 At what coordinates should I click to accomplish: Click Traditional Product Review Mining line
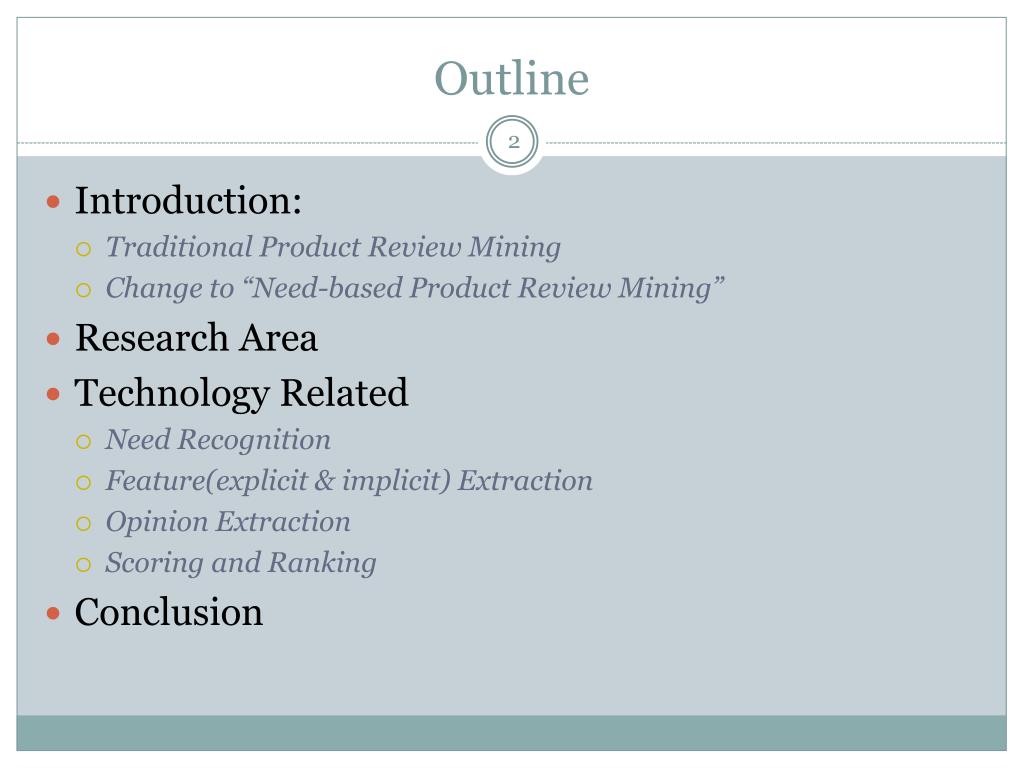333,248
